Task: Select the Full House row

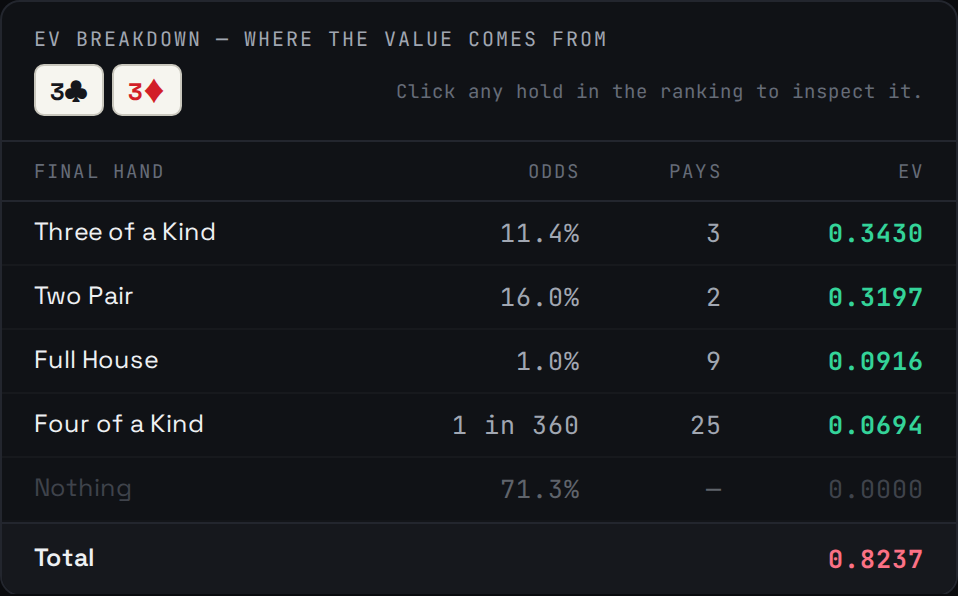Action: [x=479, y=361]
